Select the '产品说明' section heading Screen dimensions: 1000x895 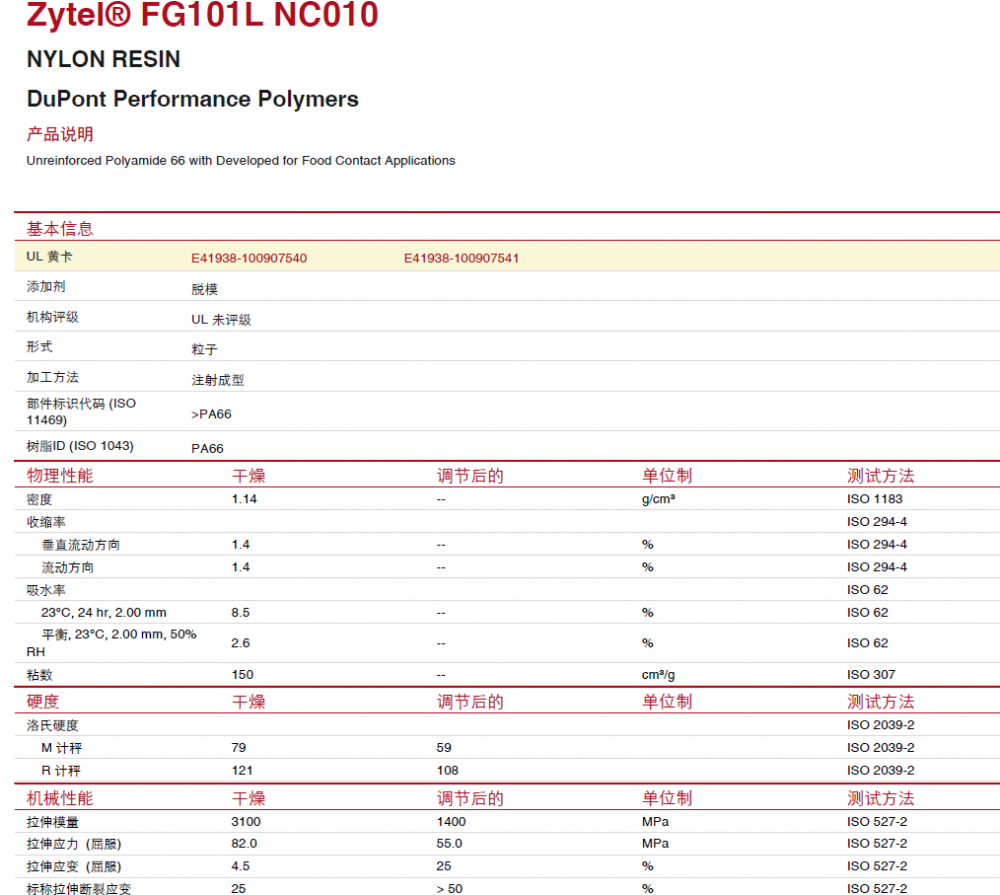[x=60, y=134]
